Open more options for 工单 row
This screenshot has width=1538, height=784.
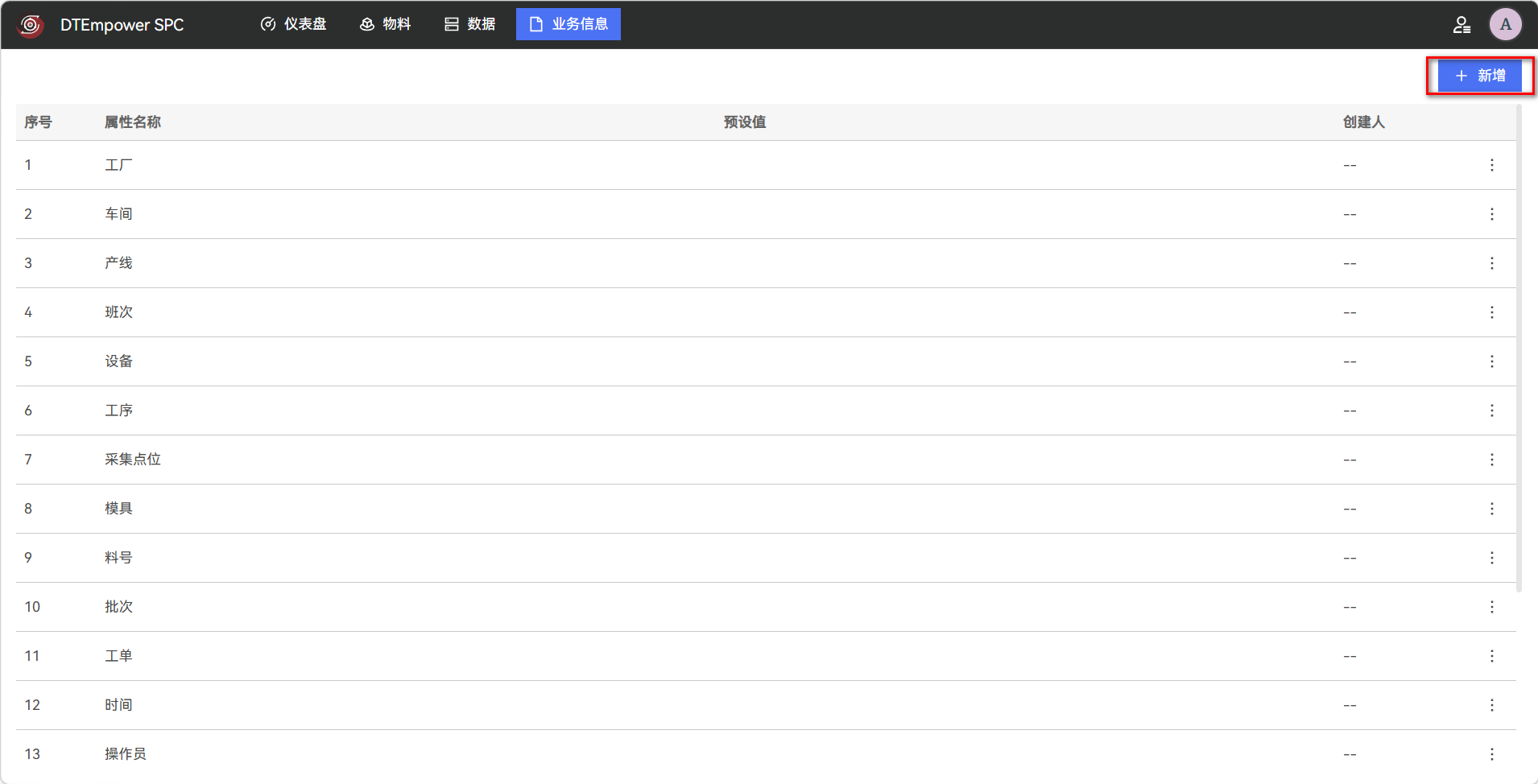pyautogui.click(x=1491, y=656)
